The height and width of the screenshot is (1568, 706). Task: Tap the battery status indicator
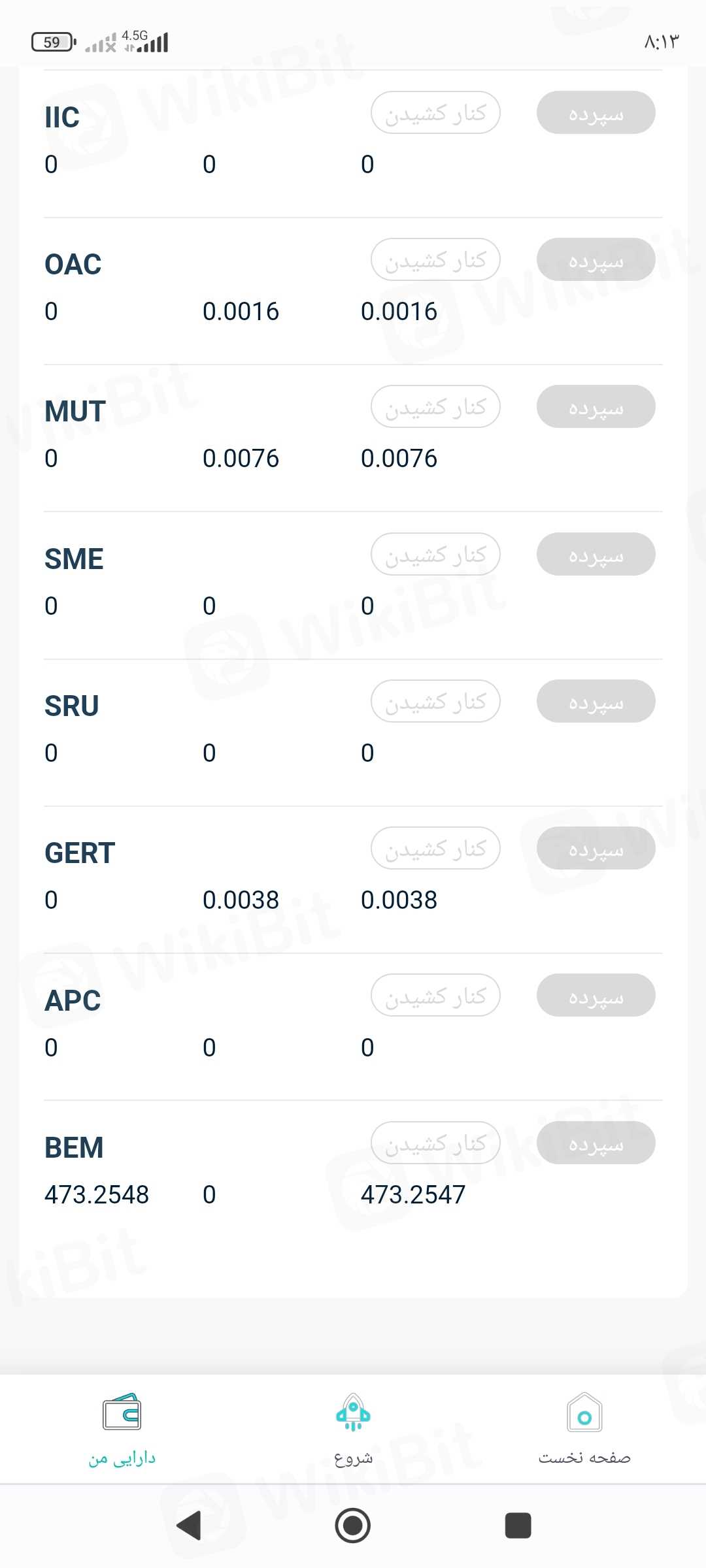click(x=54, y=42)
